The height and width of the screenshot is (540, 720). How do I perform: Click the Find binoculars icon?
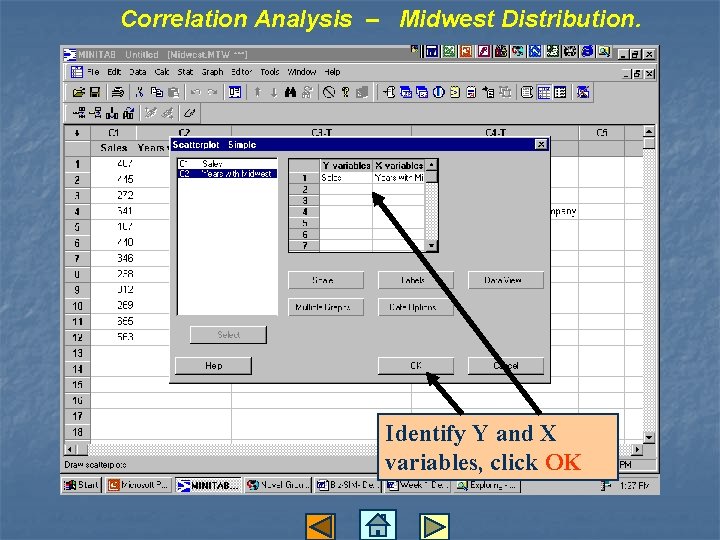click(x=290, y=92)
